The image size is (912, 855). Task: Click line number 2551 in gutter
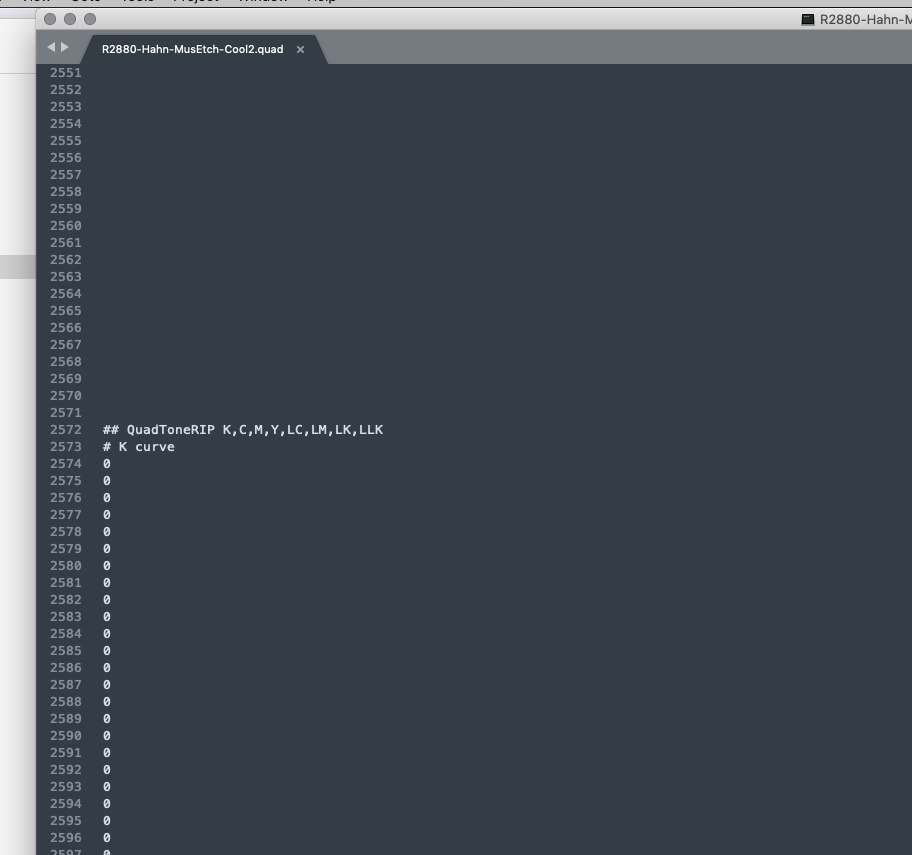66,72
